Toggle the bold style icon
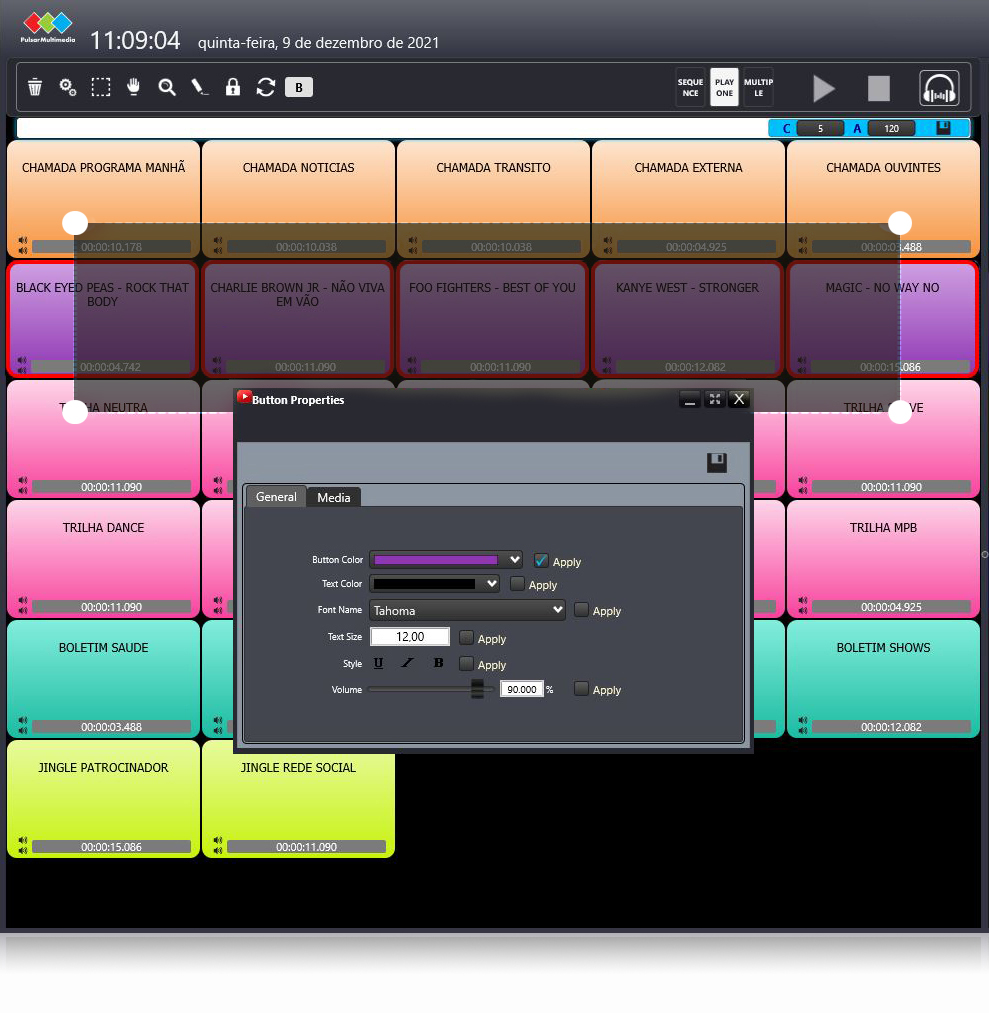Screen dimensions: 989x1013 pyautogui.click(x=439, y=663)
